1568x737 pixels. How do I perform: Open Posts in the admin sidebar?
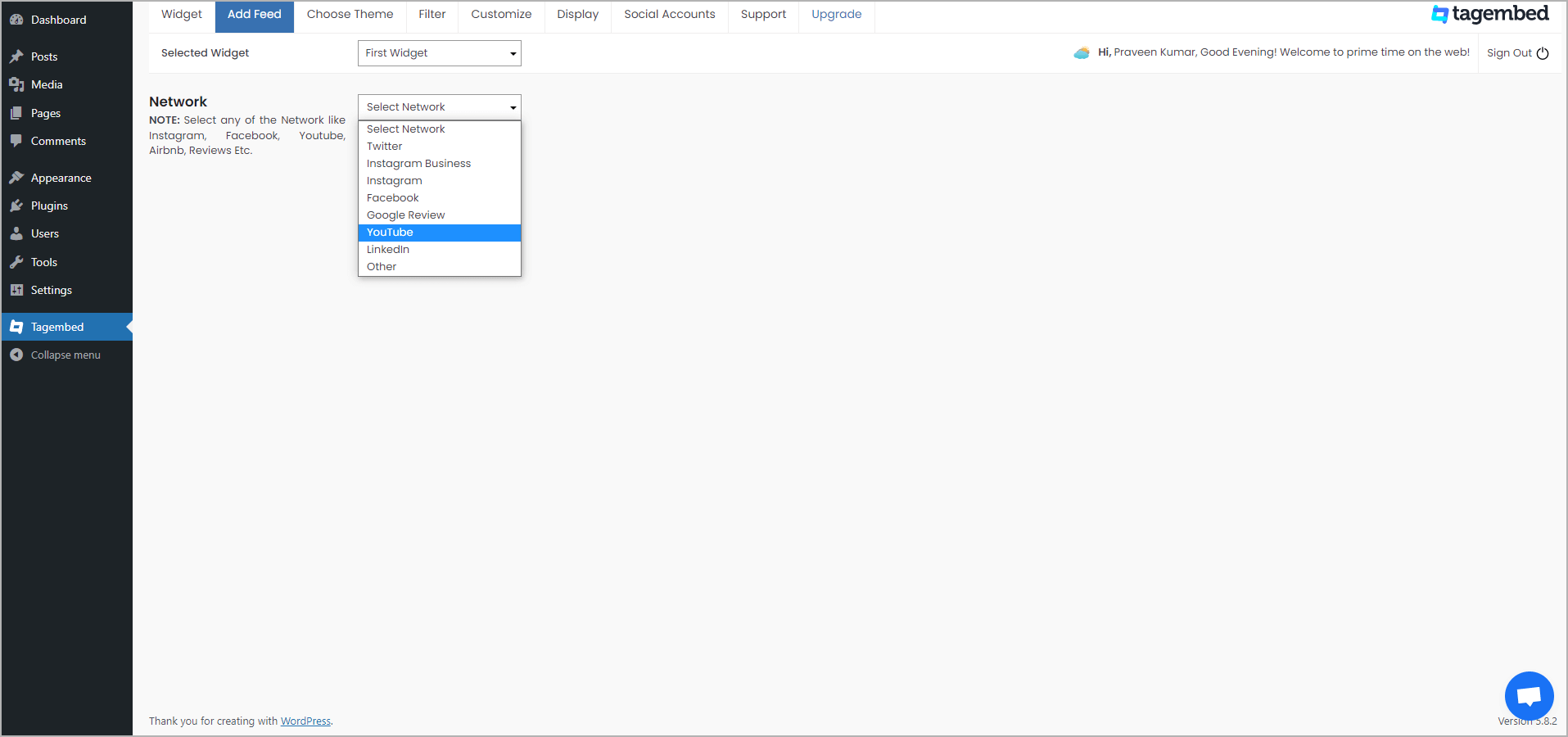click(66, 57)
